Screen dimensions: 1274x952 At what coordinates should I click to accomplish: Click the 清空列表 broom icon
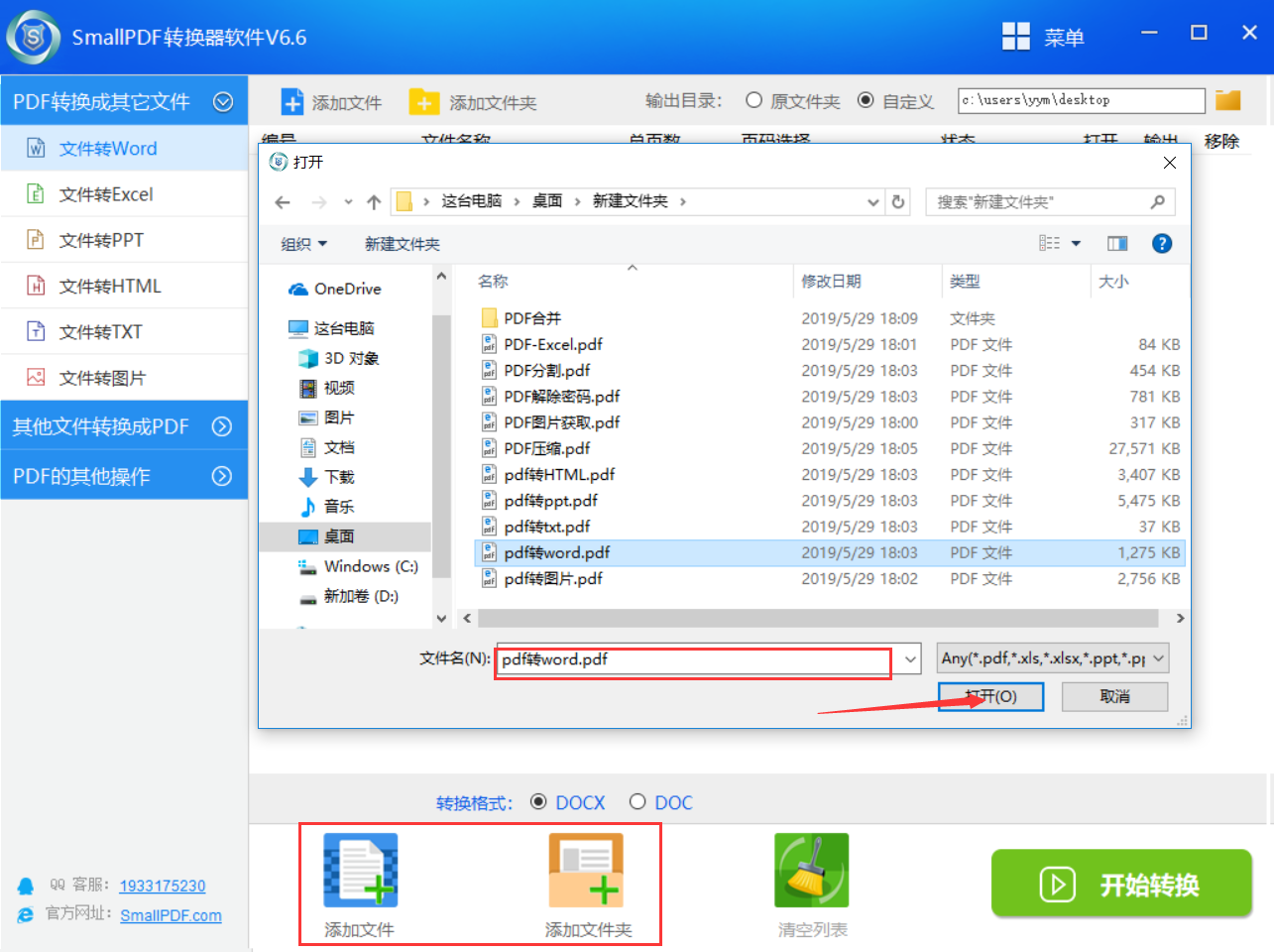point(812,870)
